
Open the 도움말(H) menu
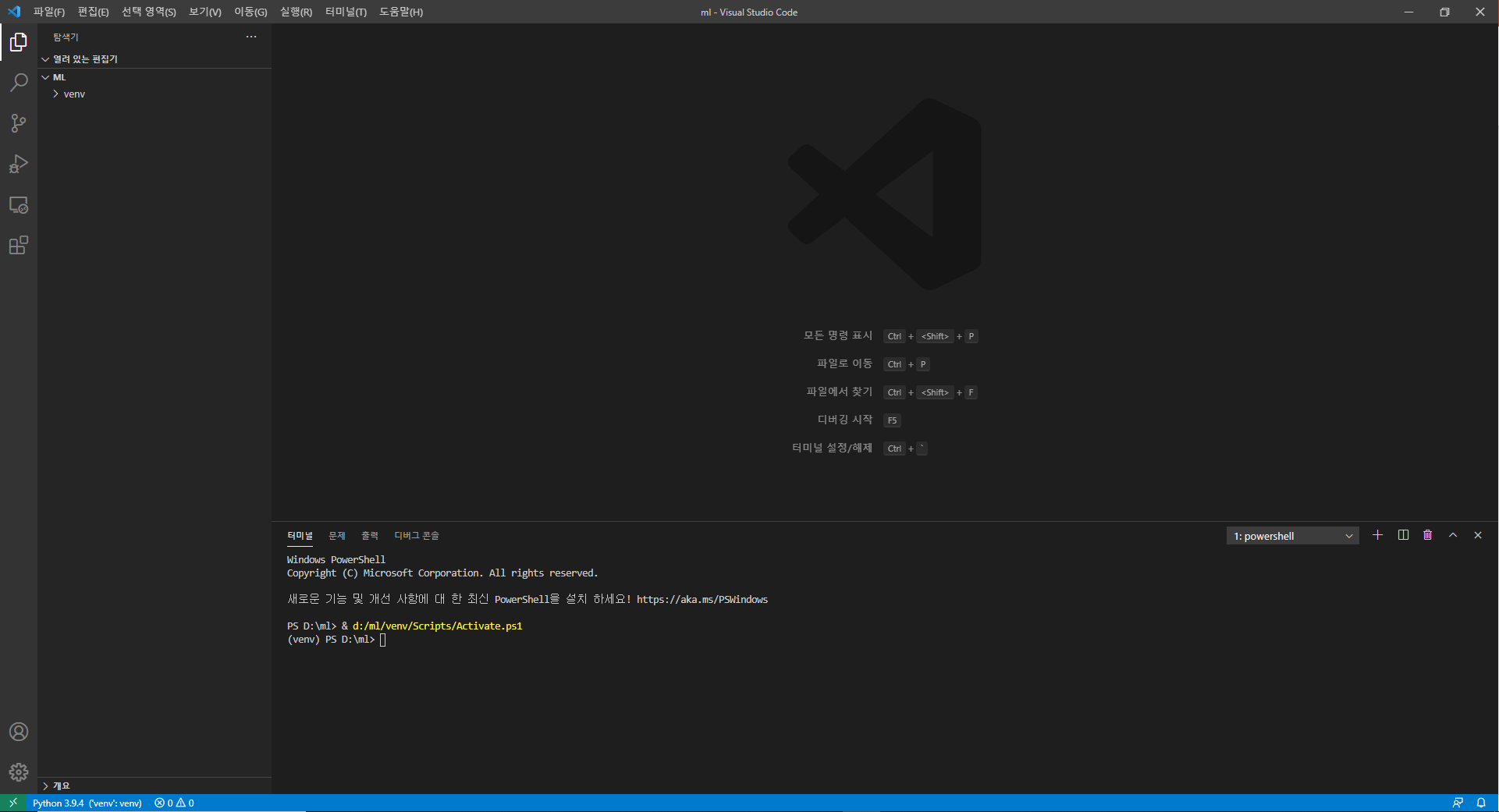coord(401,12)
